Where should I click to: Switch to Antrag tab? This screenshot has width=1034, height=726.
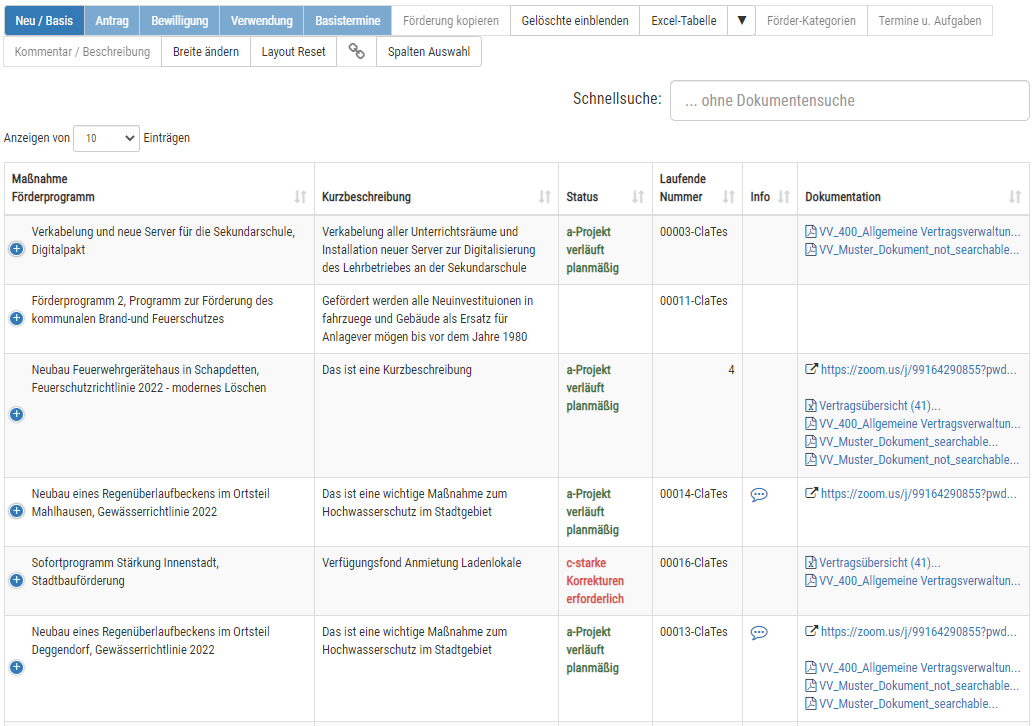coord(112,20)
